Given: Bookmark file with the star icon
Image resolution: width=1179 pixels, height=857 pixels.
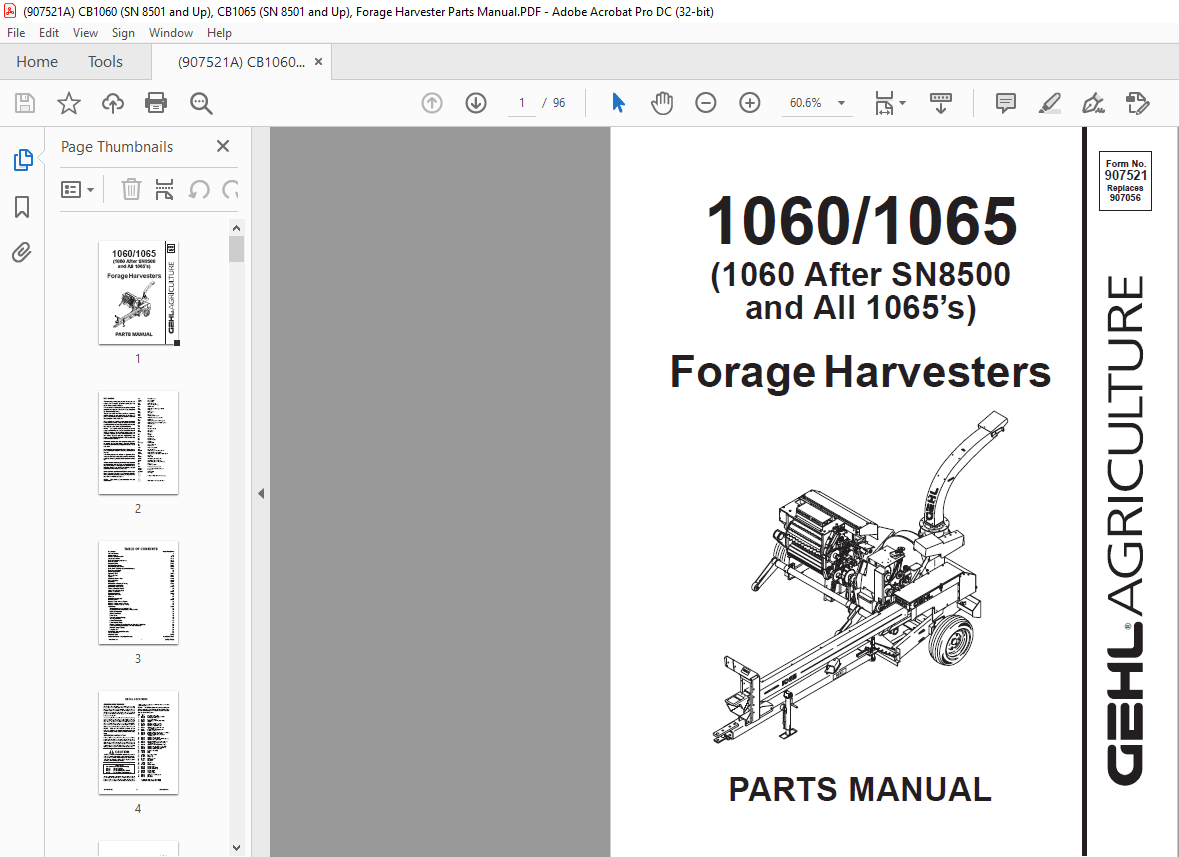Looking at the screenshot, I should pos(68,103).
